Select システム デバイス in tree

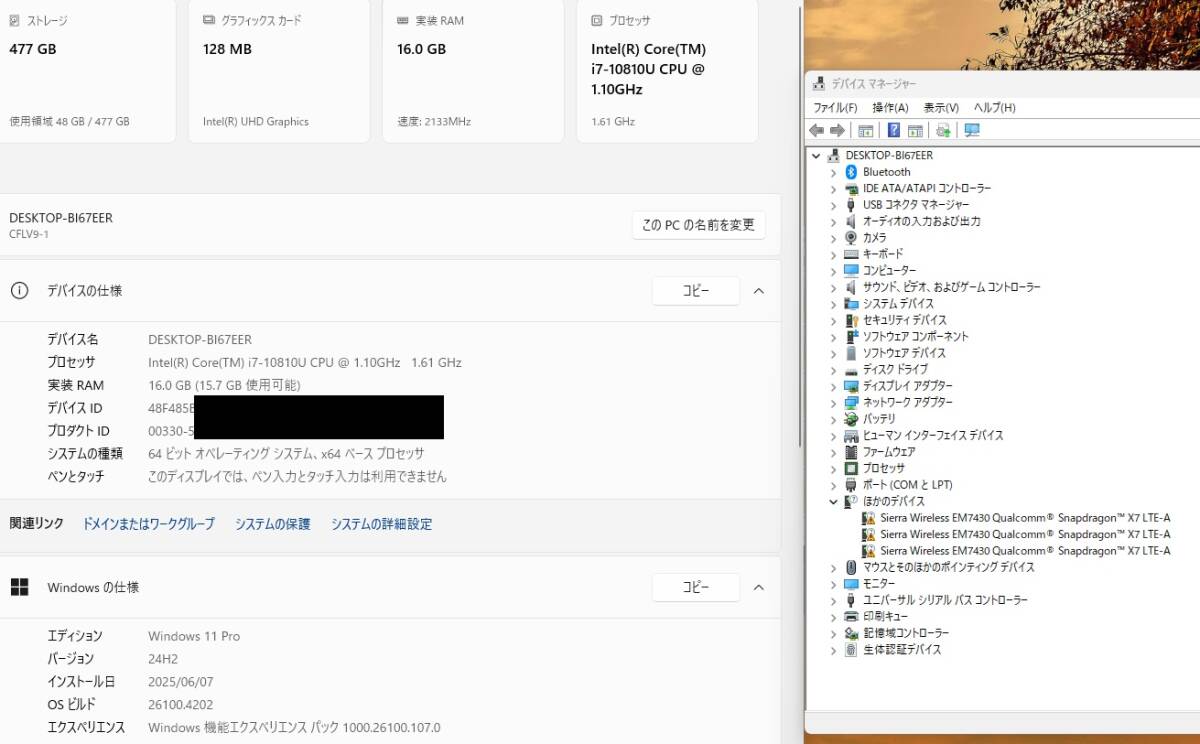click(x=898, y=304)
